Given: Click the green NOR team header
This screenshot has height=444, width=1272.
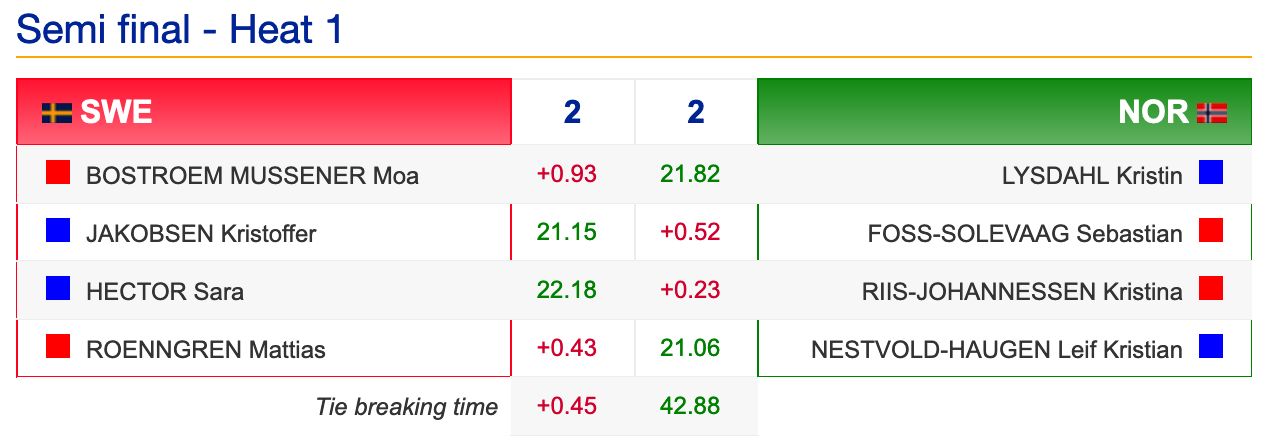Looking at the screenshot, I should [1005, 112].
